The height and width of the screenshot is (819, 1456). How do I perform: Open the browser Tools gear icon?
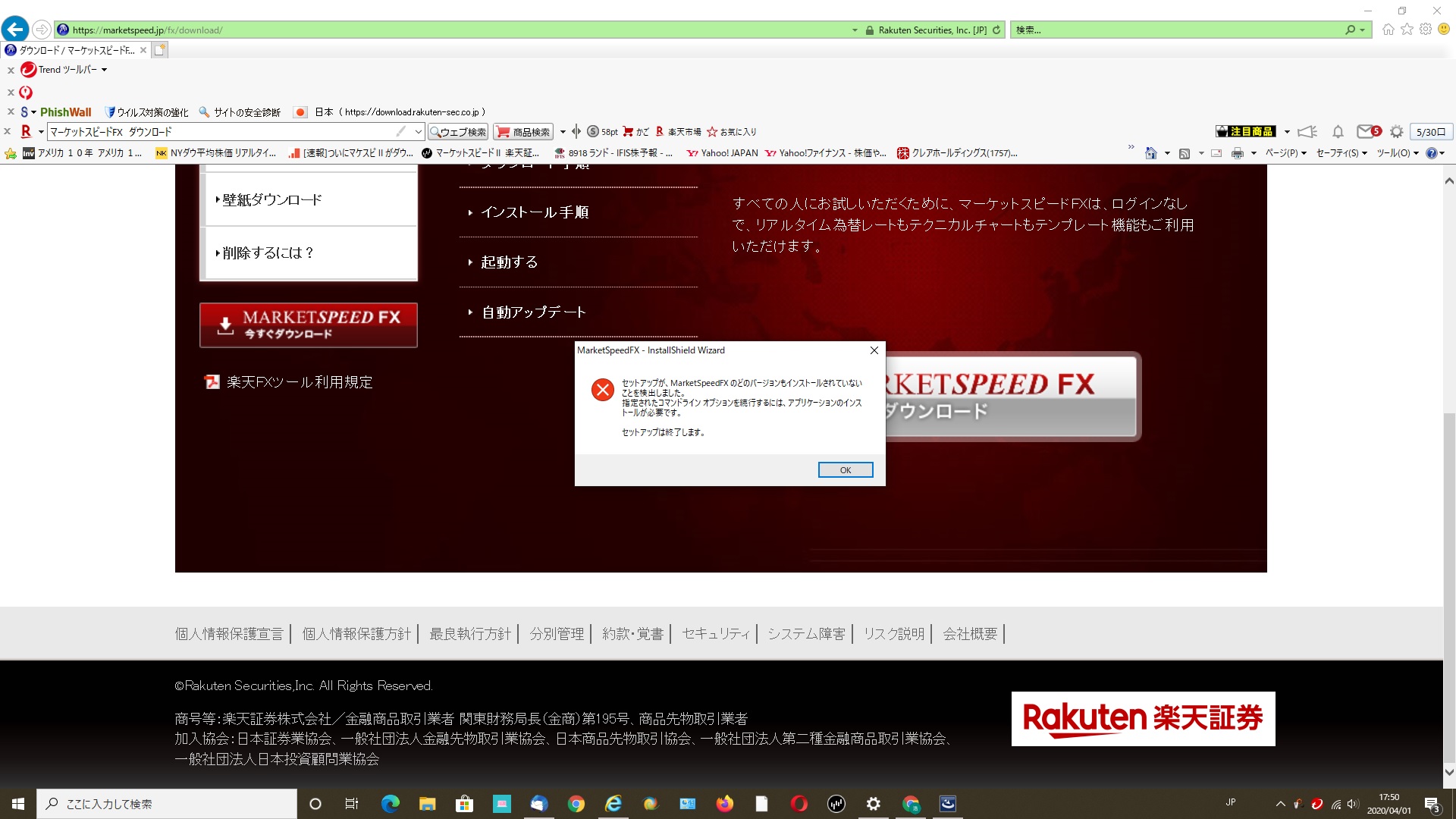pos(1426,30)
